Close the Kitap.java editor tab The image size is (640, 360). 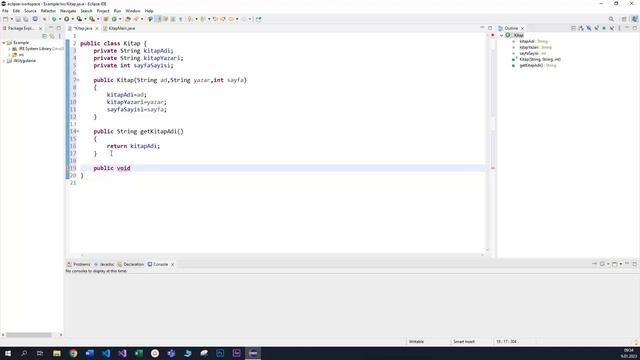click(x=97, y=29)
